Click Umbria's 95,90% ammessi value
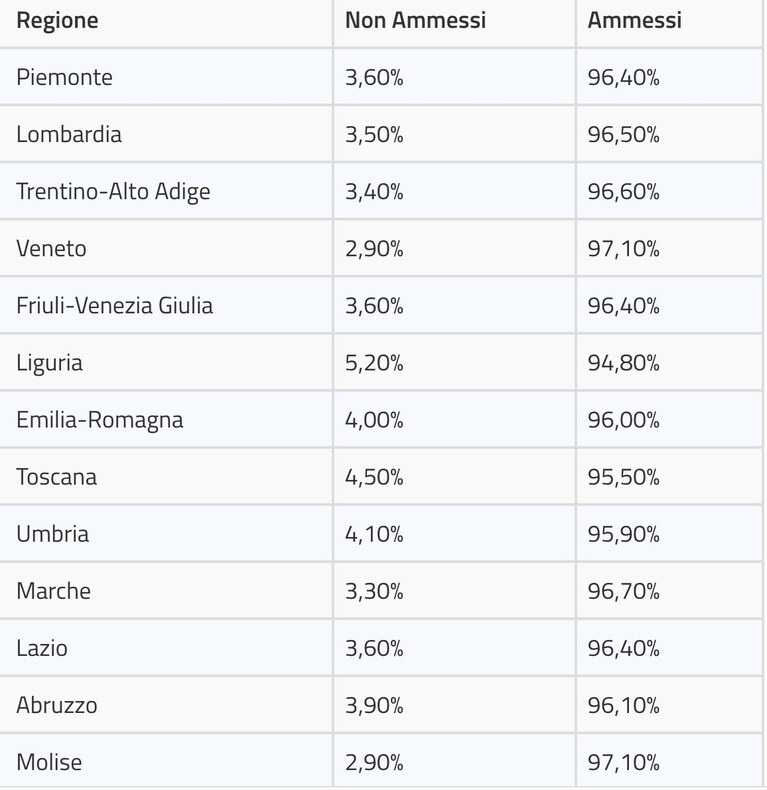The width and height of the screenshot is (767, 790). 623,534
